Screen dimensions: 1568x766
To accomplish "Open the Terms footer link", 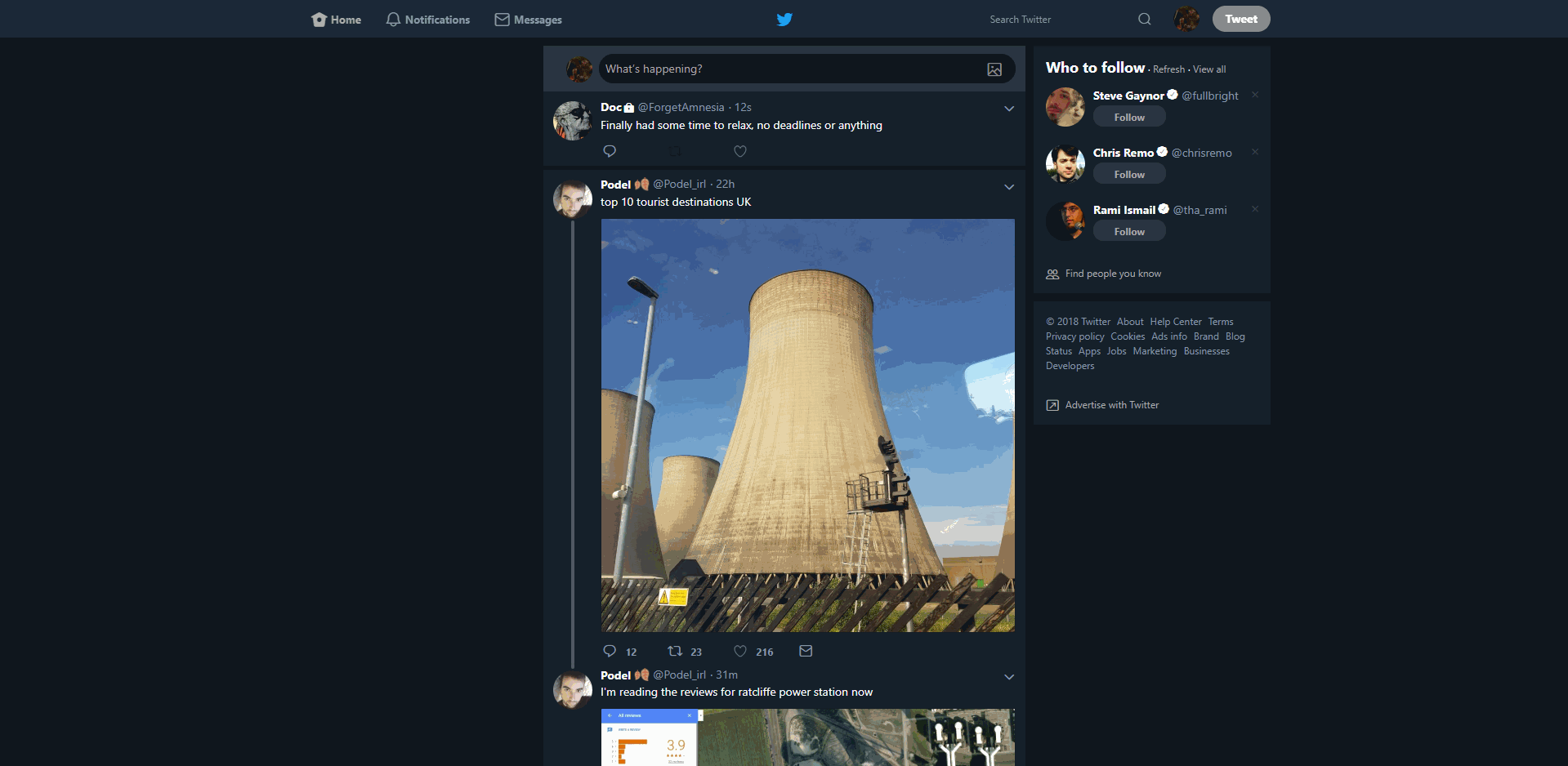I will (1221, 322).
